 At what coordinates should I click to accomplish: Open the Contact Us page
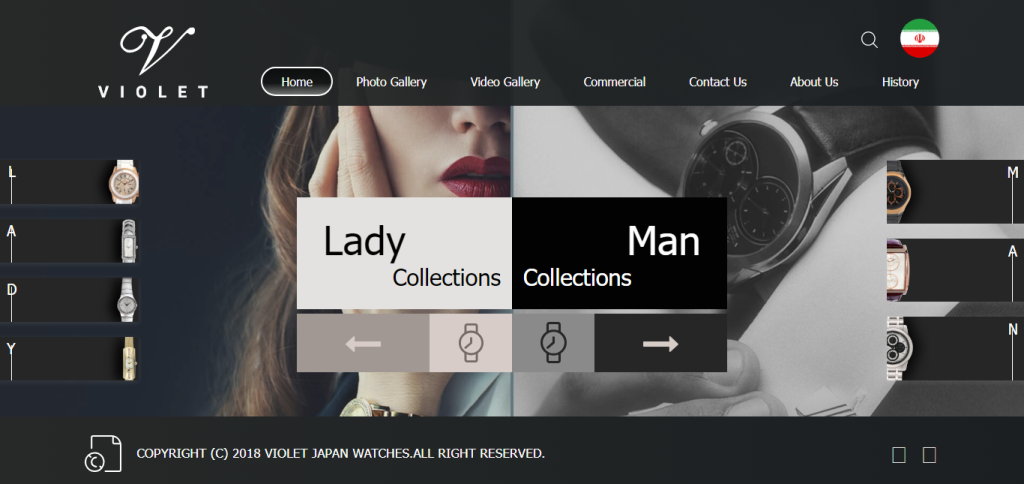click(718, 82)
